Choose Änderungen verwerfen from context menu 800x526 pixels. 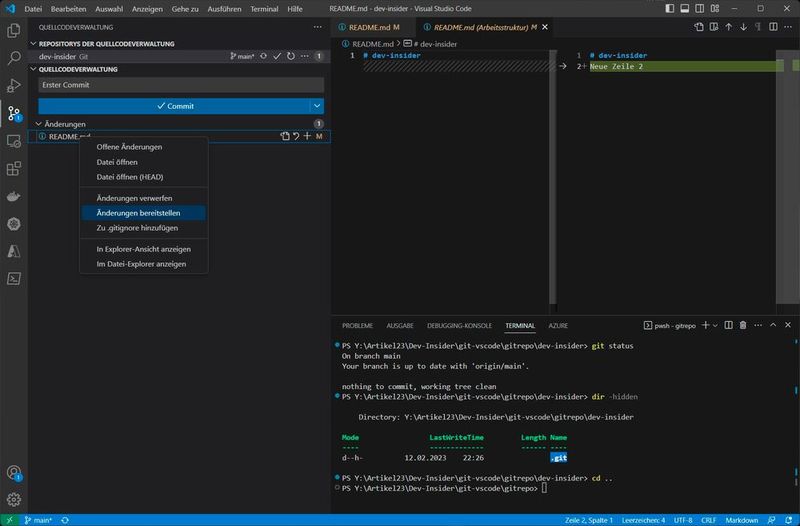tap(143, 198)
